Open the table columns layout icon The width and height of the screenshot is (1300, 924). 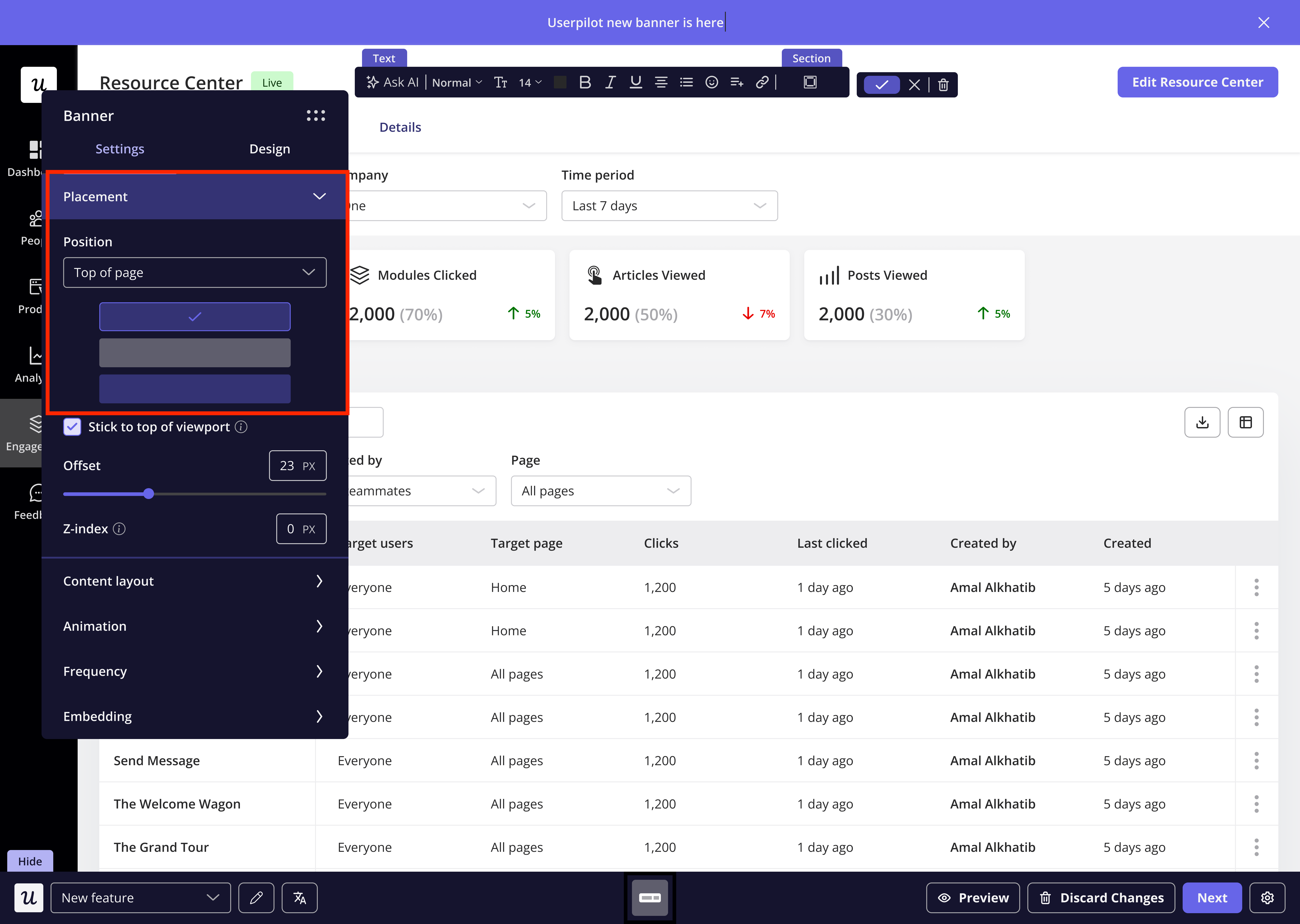1245,422
